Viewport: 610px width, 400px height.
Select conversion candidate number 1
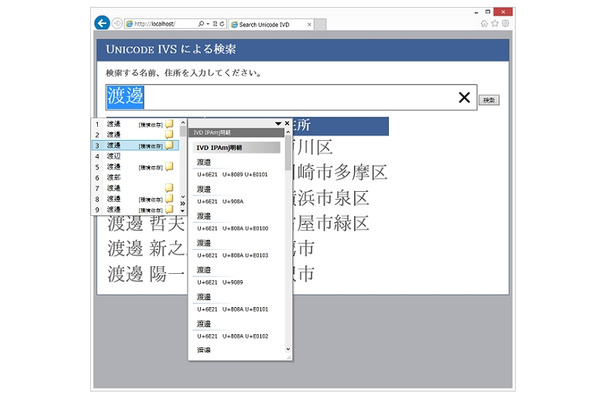(136, 124)
